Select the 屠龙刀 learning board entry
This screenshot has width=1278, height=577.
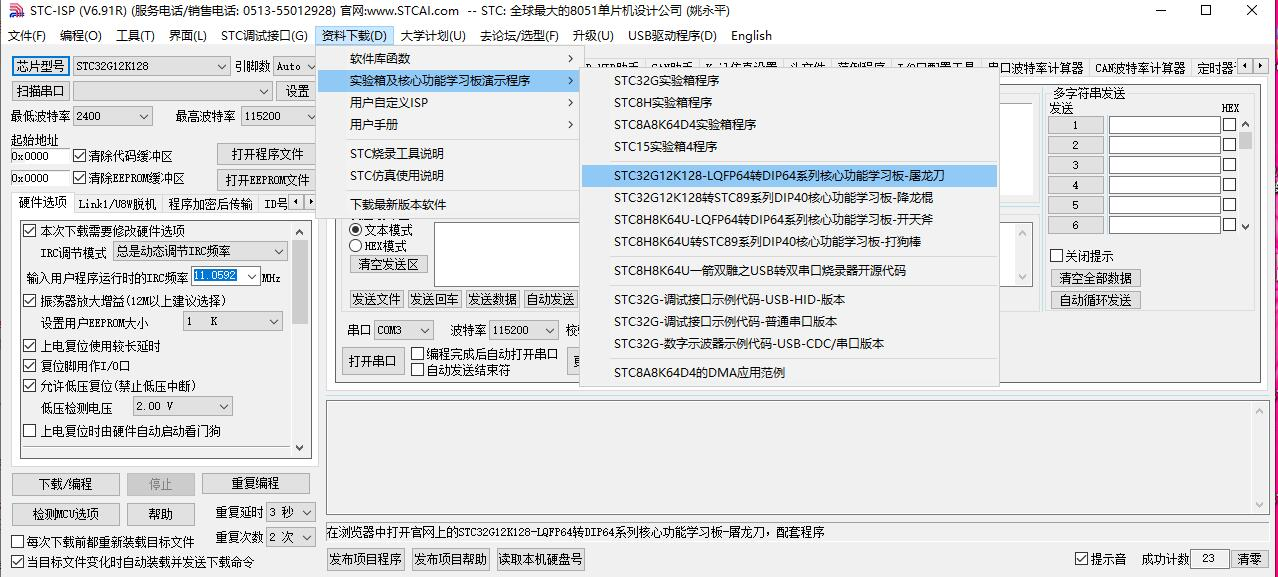pos(789,176)
